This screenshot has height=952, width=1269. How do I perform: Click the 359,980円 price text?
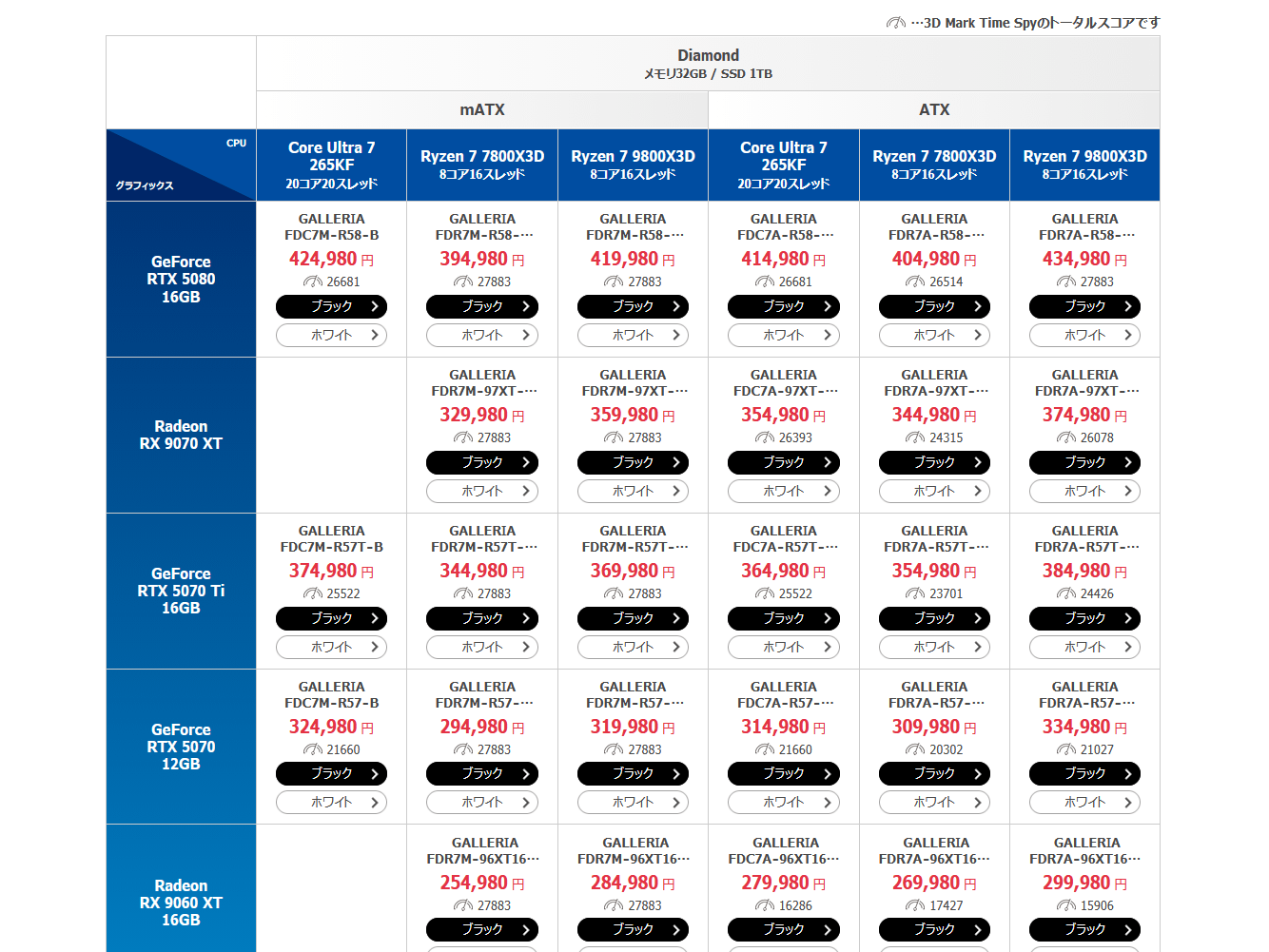[x=624, y=415]
